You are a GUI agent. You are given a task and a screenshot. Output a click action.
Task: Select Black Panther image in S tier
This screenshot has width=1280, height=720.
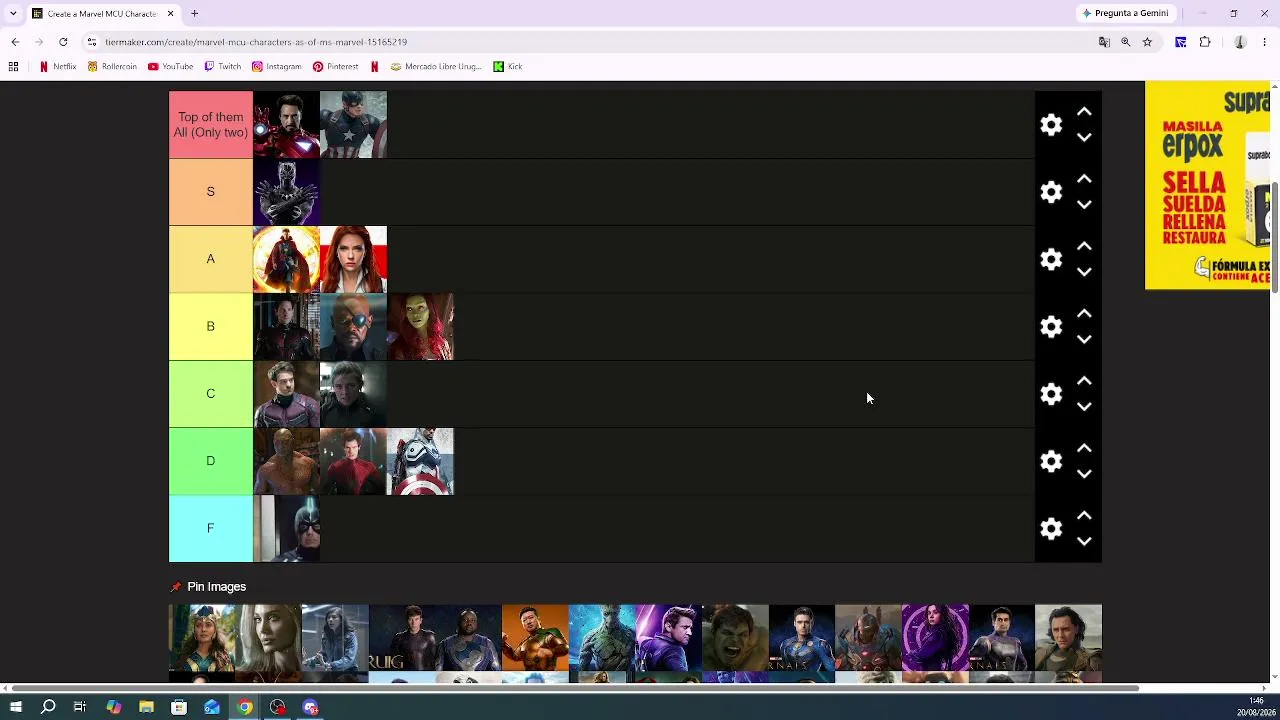coord(286,192)
